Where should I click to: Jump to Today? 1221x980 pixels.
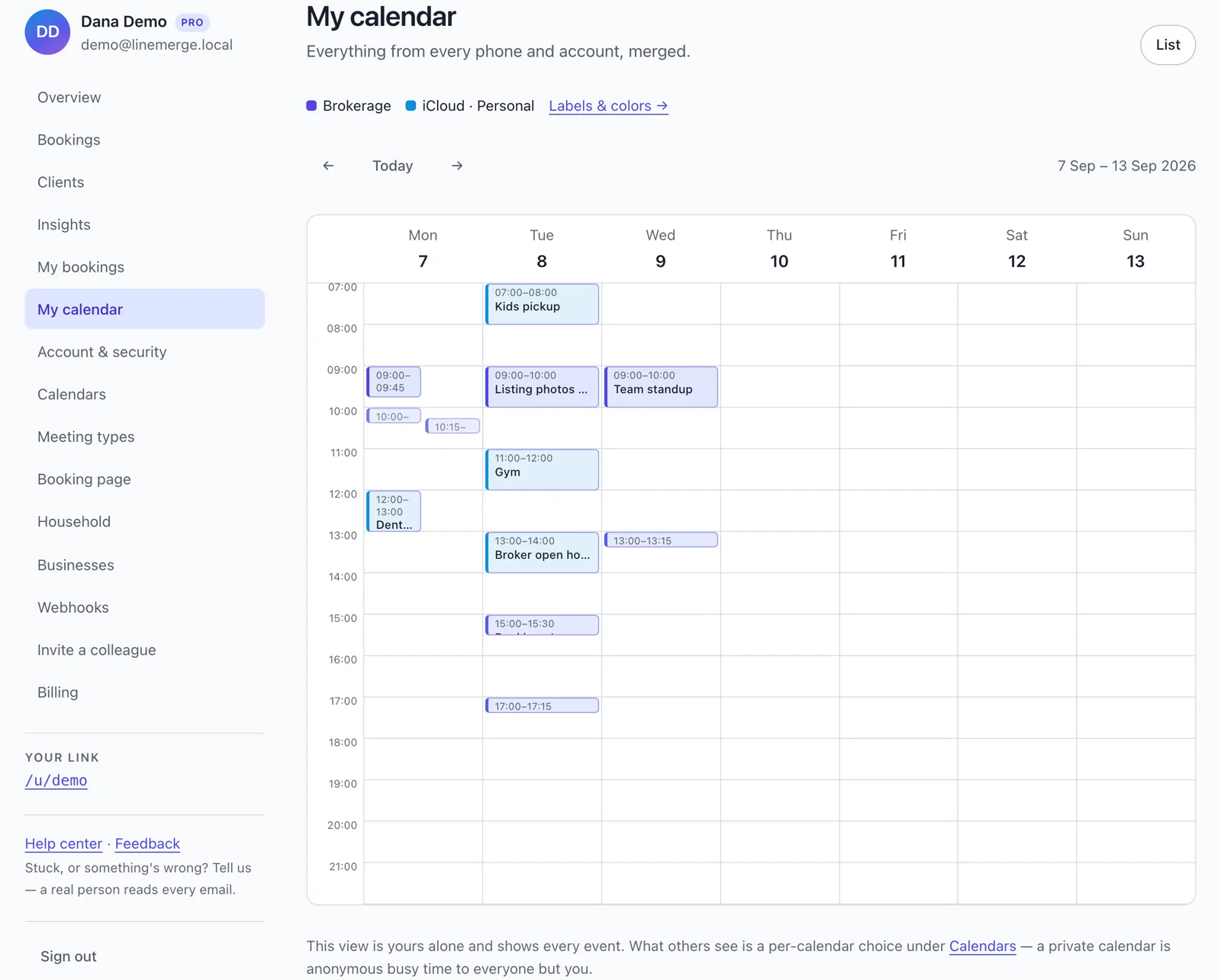[392, 166]
